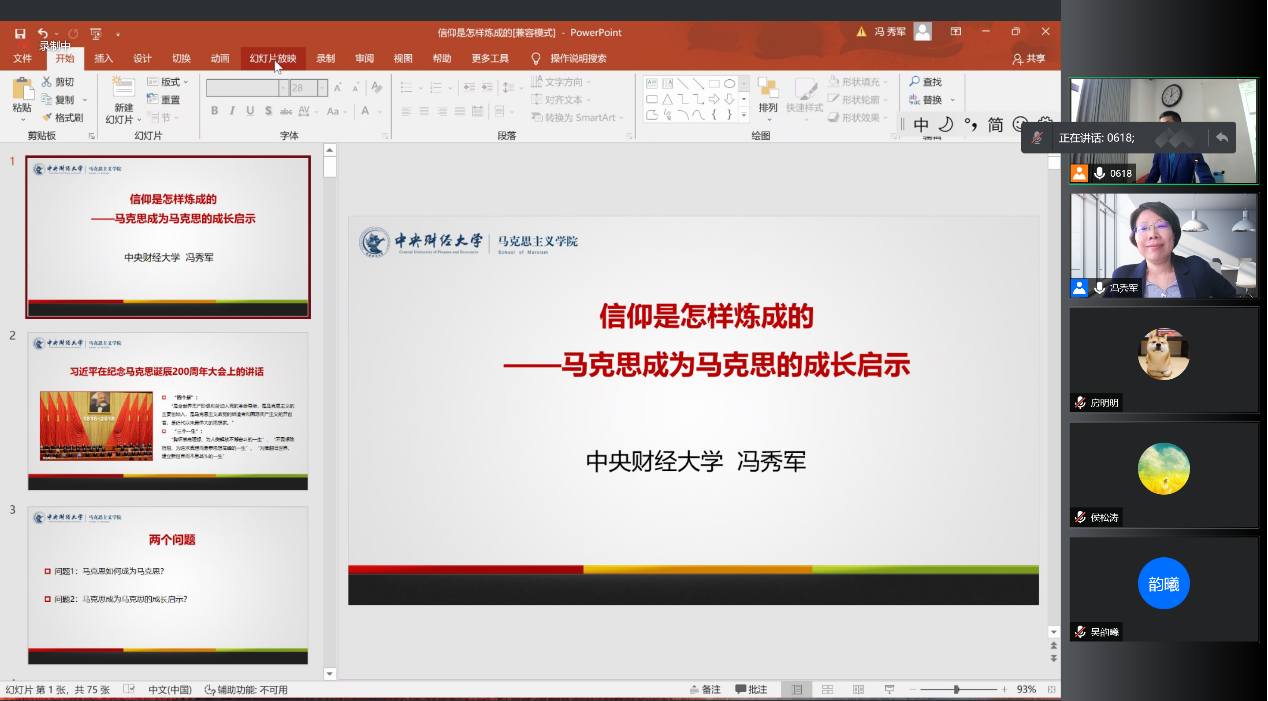Open the font size dropdown showing 28
The image size is (1268, 701).
point(322,88)
